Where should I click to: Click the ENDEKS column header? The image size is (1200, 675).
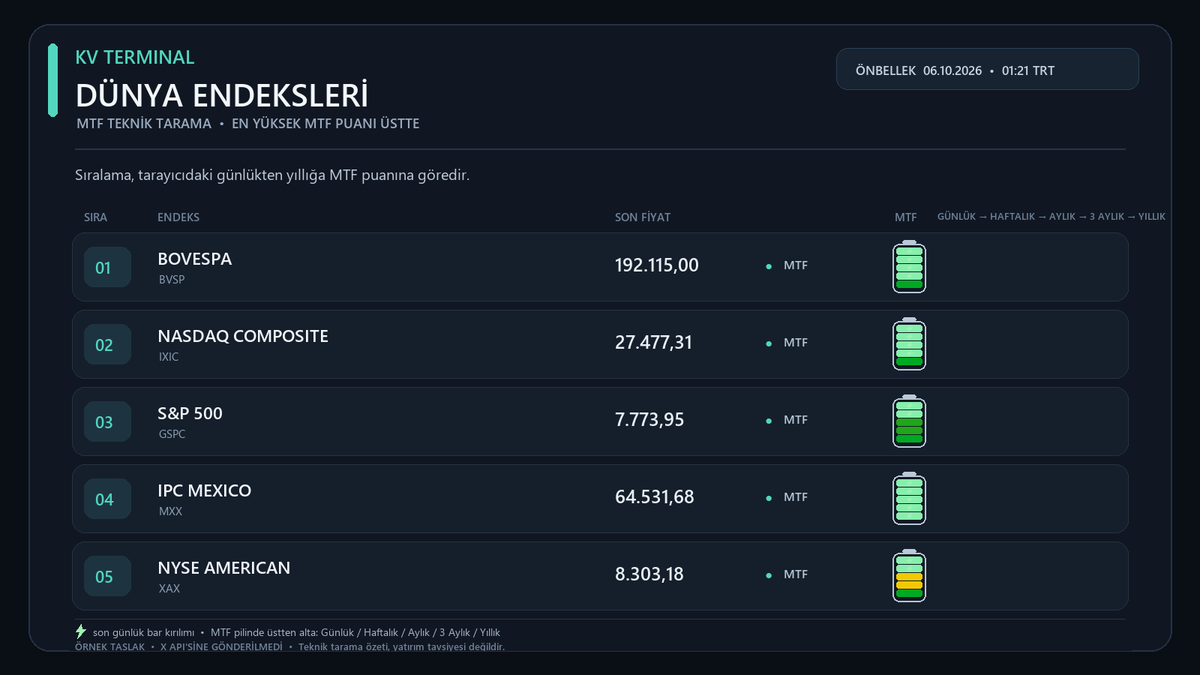click(179, 217)
